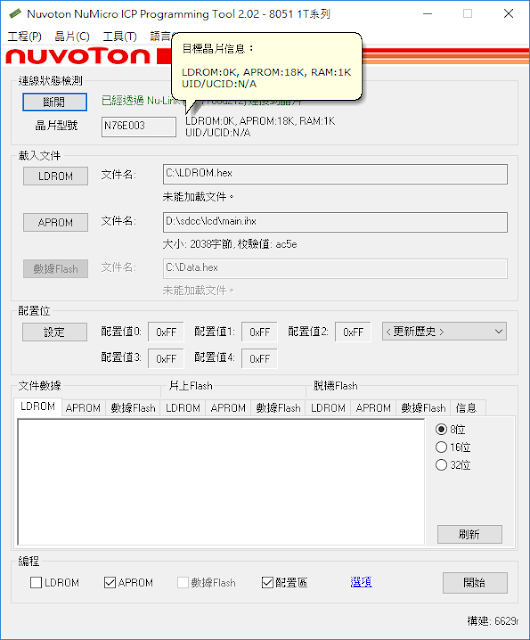530x640 pixels.
Task: Click the LDROM load file button
Action: pos(55,176)
